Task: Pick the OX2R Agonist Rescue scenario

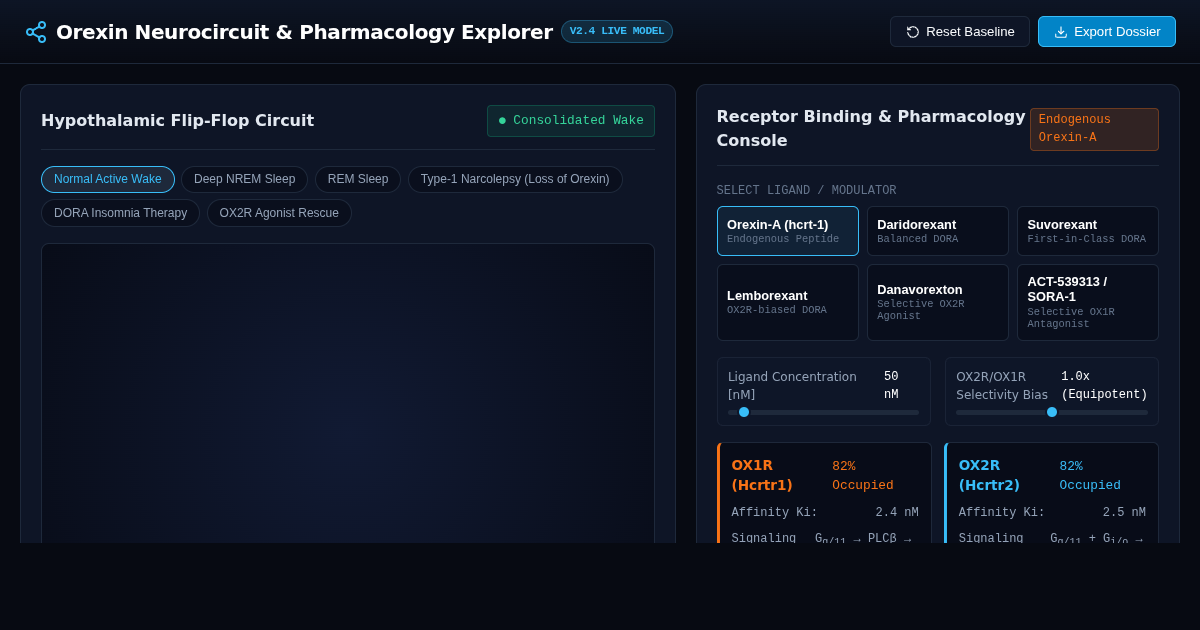Action: tap(279, 213)
